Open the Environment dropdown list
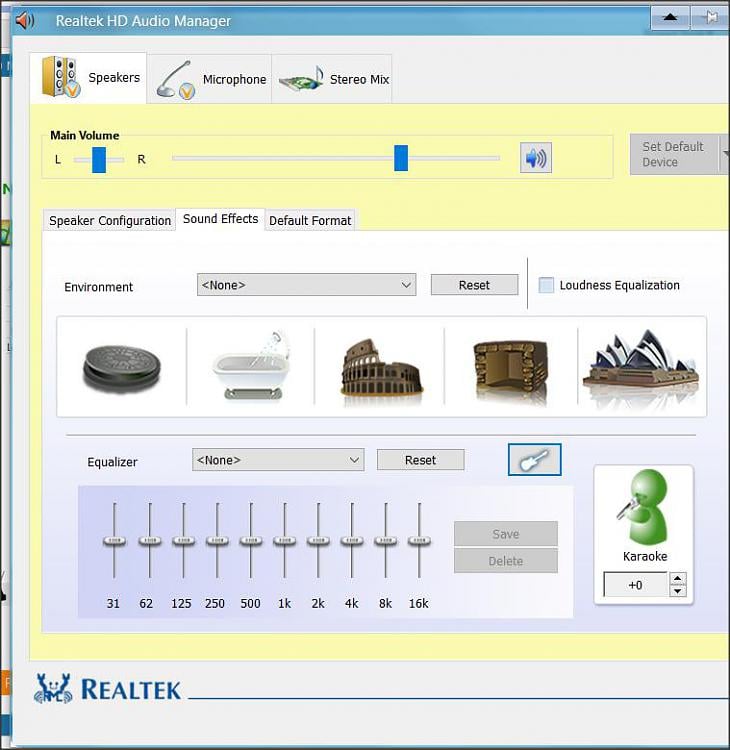 tap(306, 285)
